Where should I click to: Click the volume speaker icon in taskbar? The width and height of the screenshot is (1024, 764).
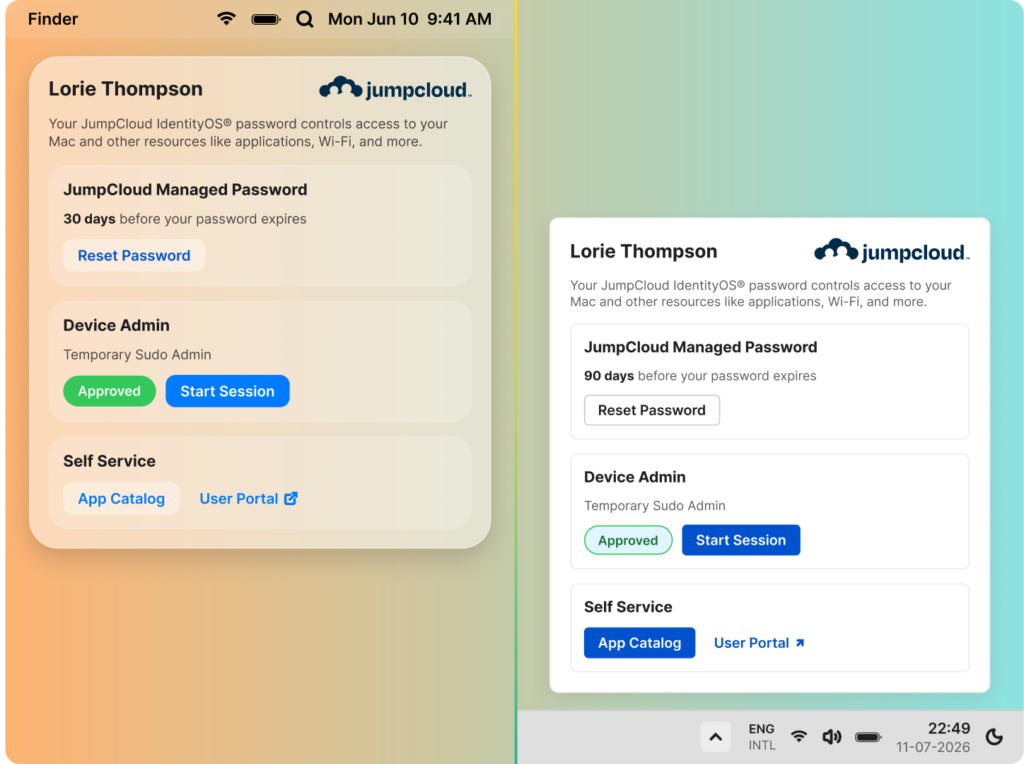[831, 737]
